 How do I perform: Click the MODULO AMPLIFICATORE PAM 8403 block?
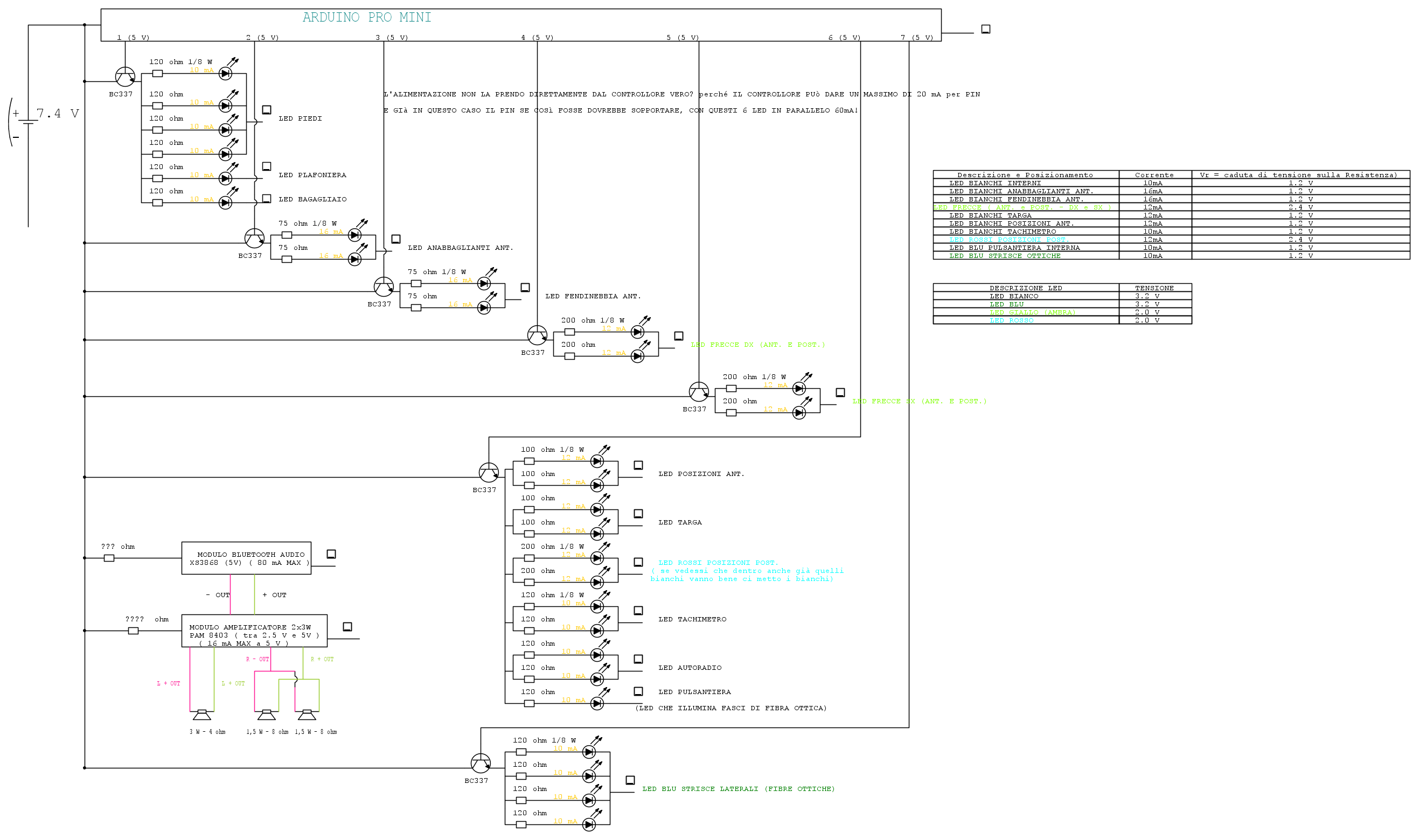[254, 631]
